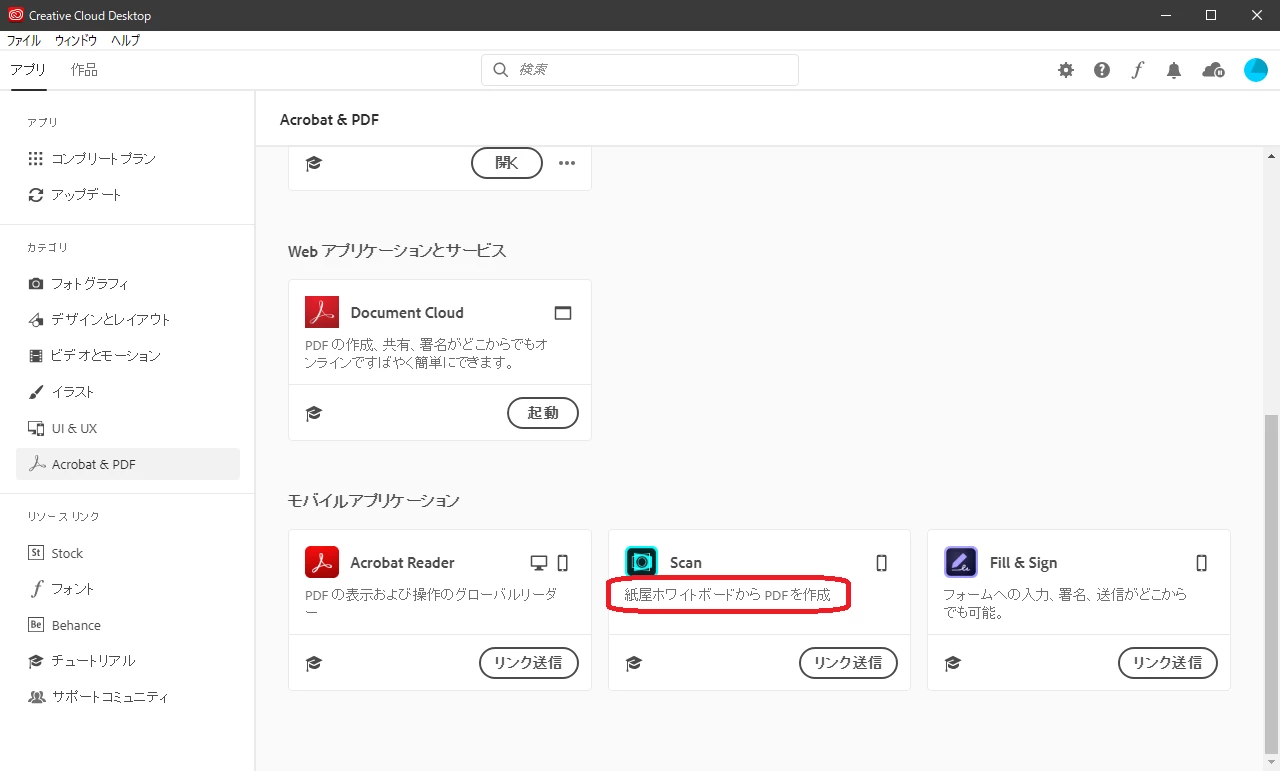Select ビデオとモーション category
The width and height of the screenshot is (1280, 771).
(x=128, y=356)
